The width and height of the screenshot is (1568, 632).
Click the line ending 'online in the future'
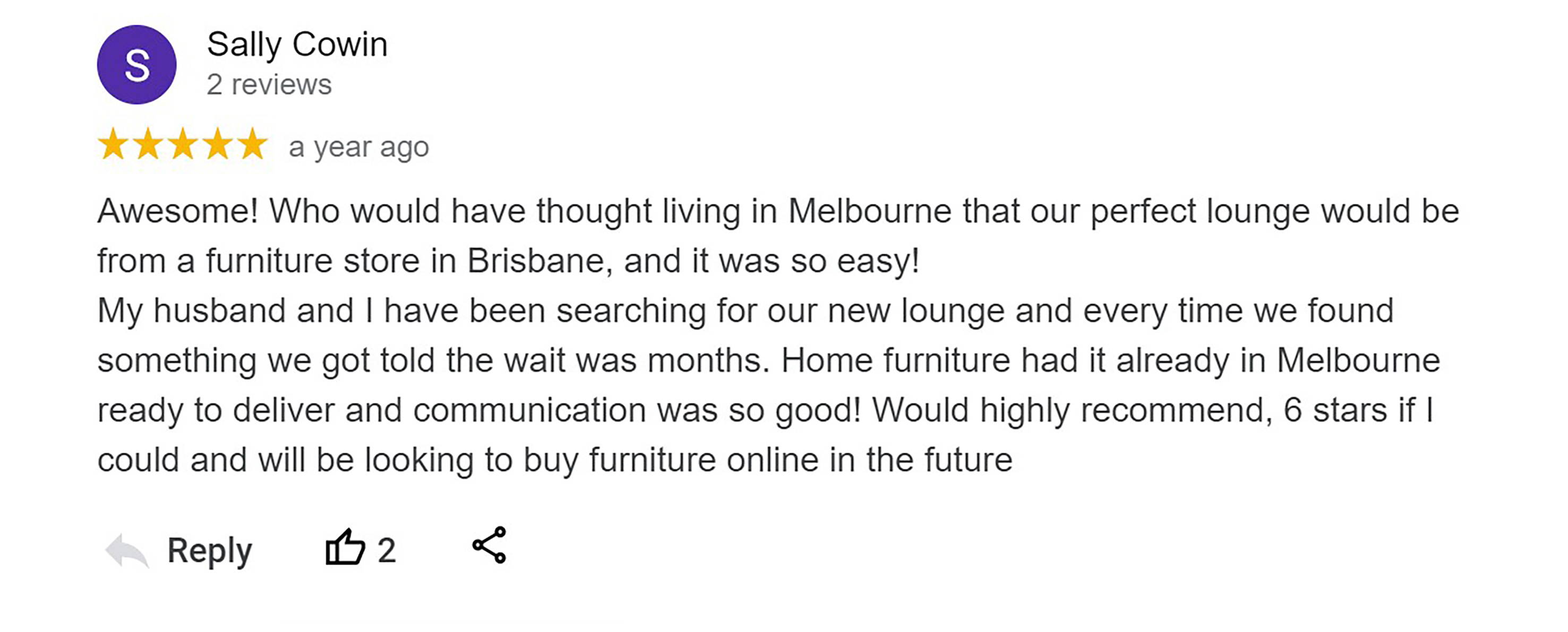click(554, 461)
